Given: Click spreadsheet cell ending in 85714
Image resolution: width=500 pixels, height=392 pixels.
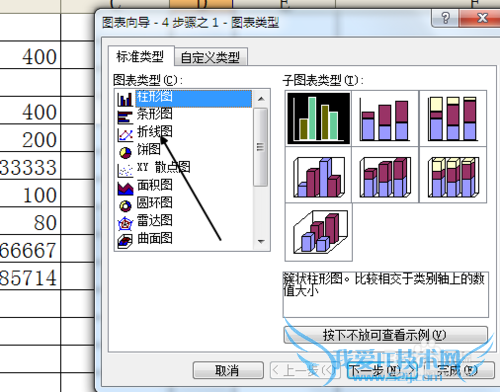Looking at the screenshot, I should (30, 276).
